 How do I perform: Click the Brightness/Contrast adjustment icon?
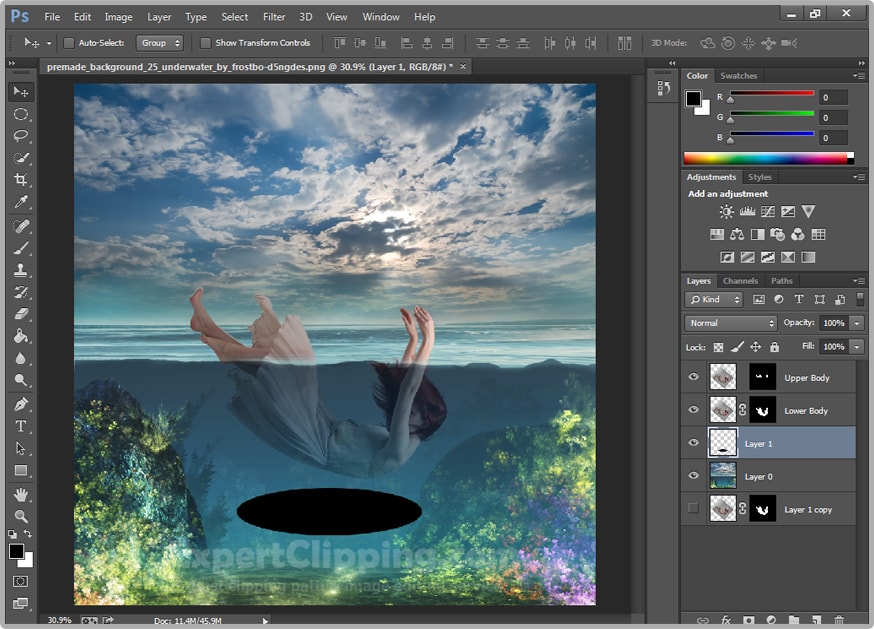tap(726, 212)
